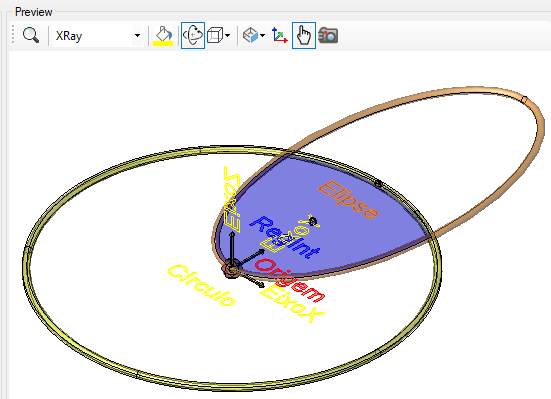Open the XRay display mode dropdown
The width and height of the screenshot is (551, 399).
click(137, 36)
